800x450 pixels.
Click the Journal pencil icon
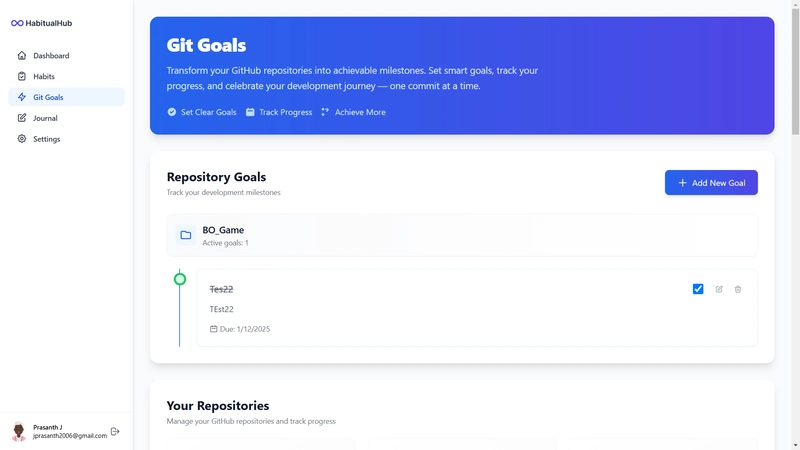pyautogui.click(x=22, y=118)
